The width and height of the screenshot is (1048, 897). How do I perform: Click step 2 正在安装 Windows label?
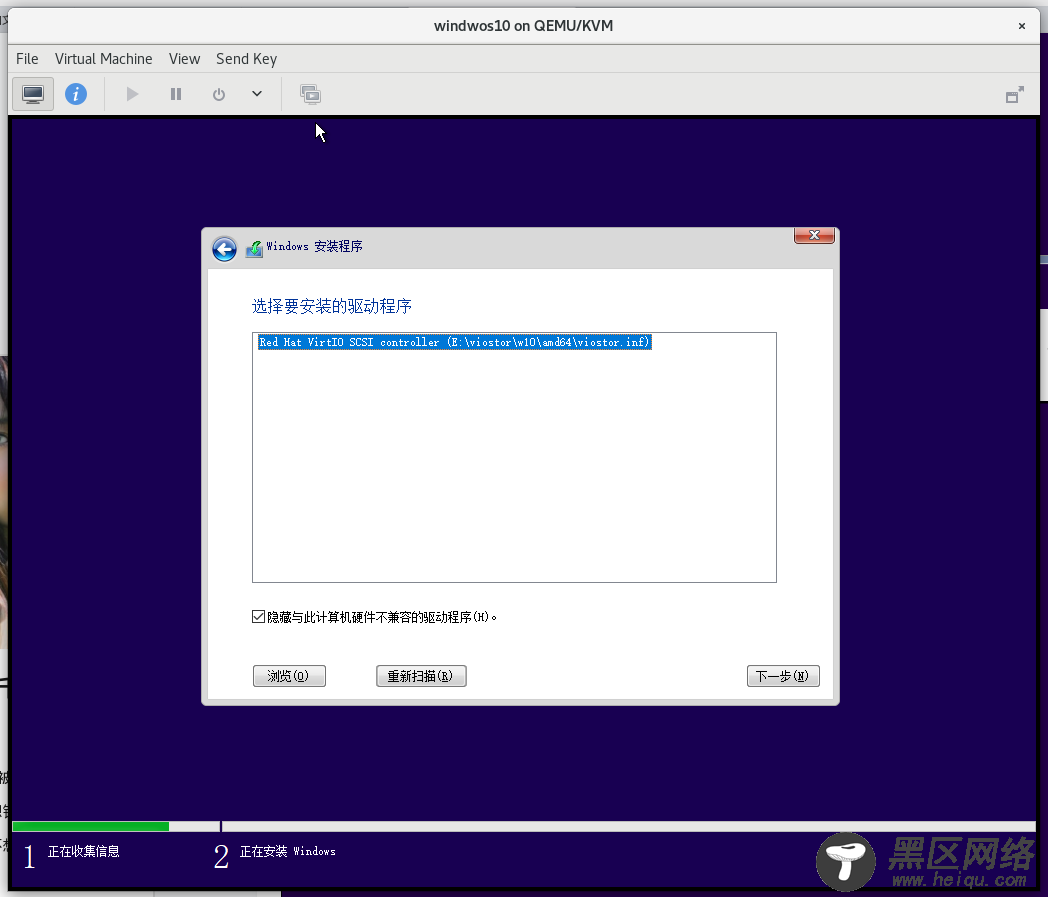287,852
